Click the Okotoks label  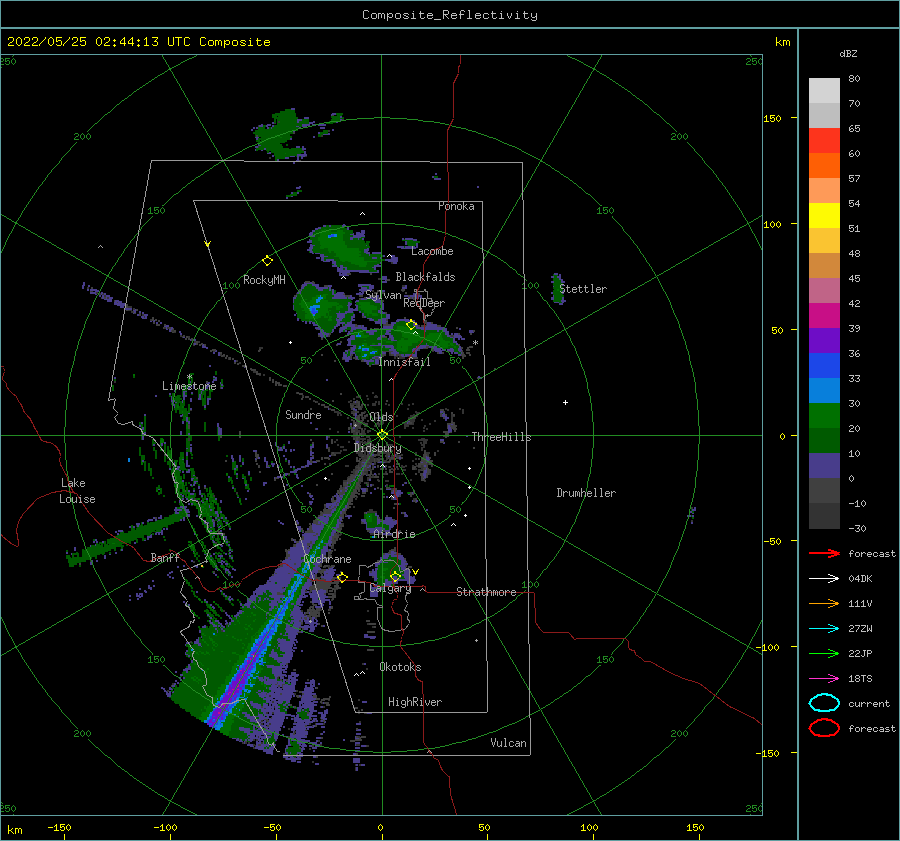(x=400, y=667)
